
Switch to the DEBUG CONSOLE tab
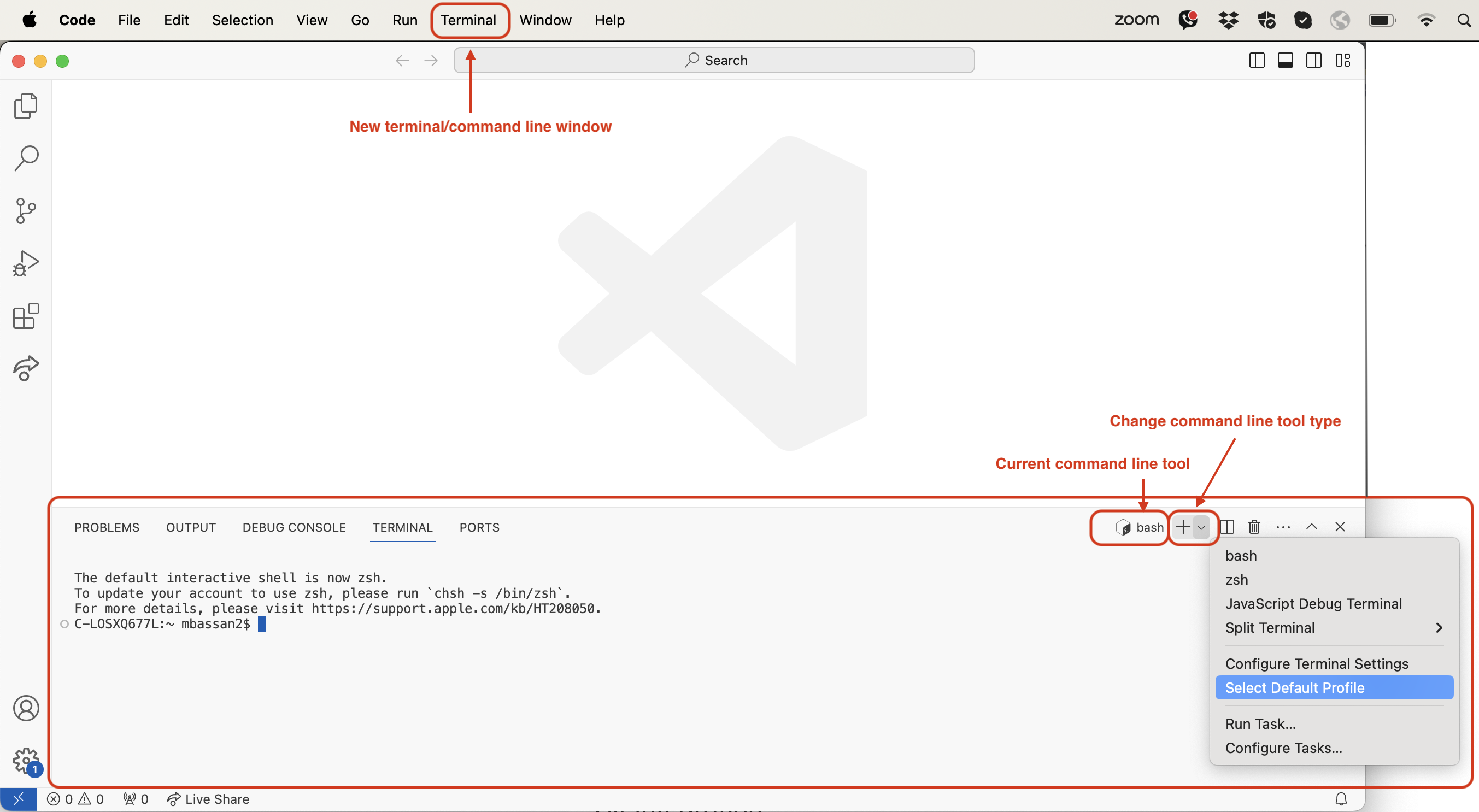point(294,527)
